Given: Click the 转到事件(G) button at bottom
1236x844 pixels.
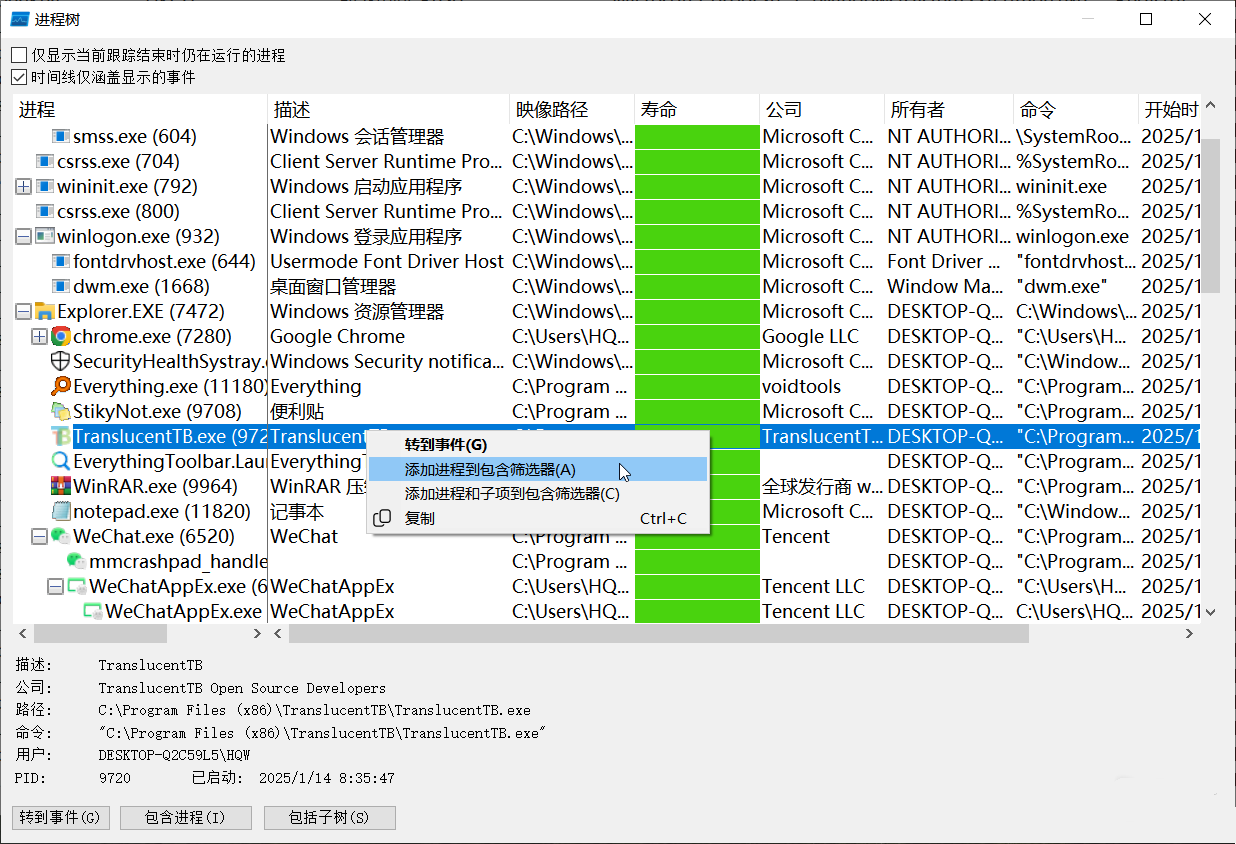Looking at the screenshot, I should click(x=60, y=817).
